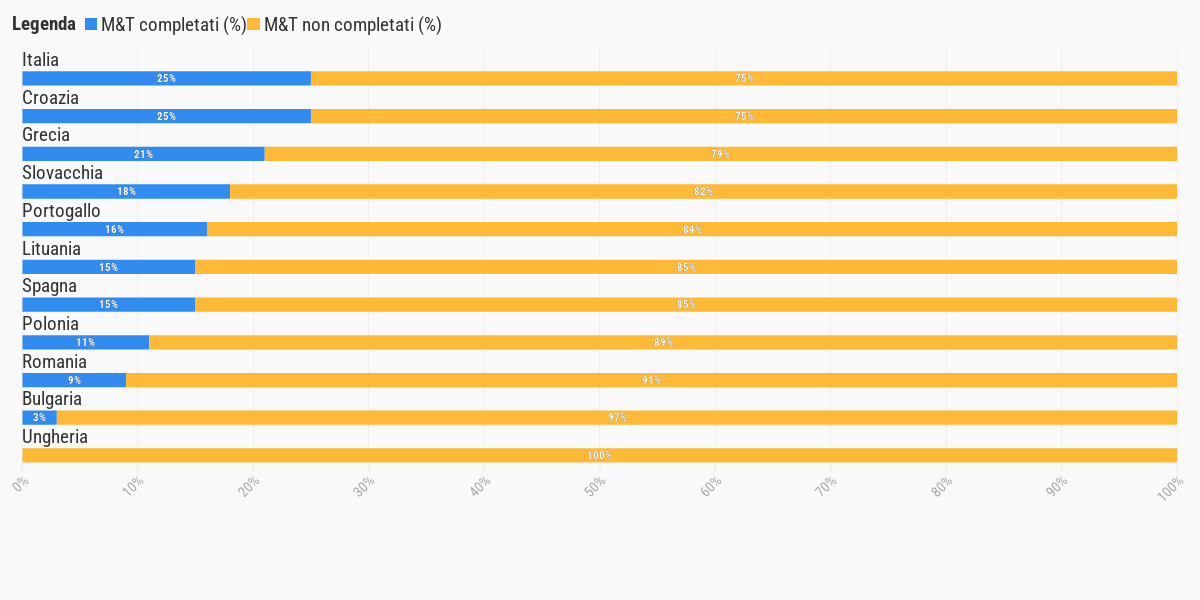Click the Italia country label
The image size is (1200, 600).
41,60
